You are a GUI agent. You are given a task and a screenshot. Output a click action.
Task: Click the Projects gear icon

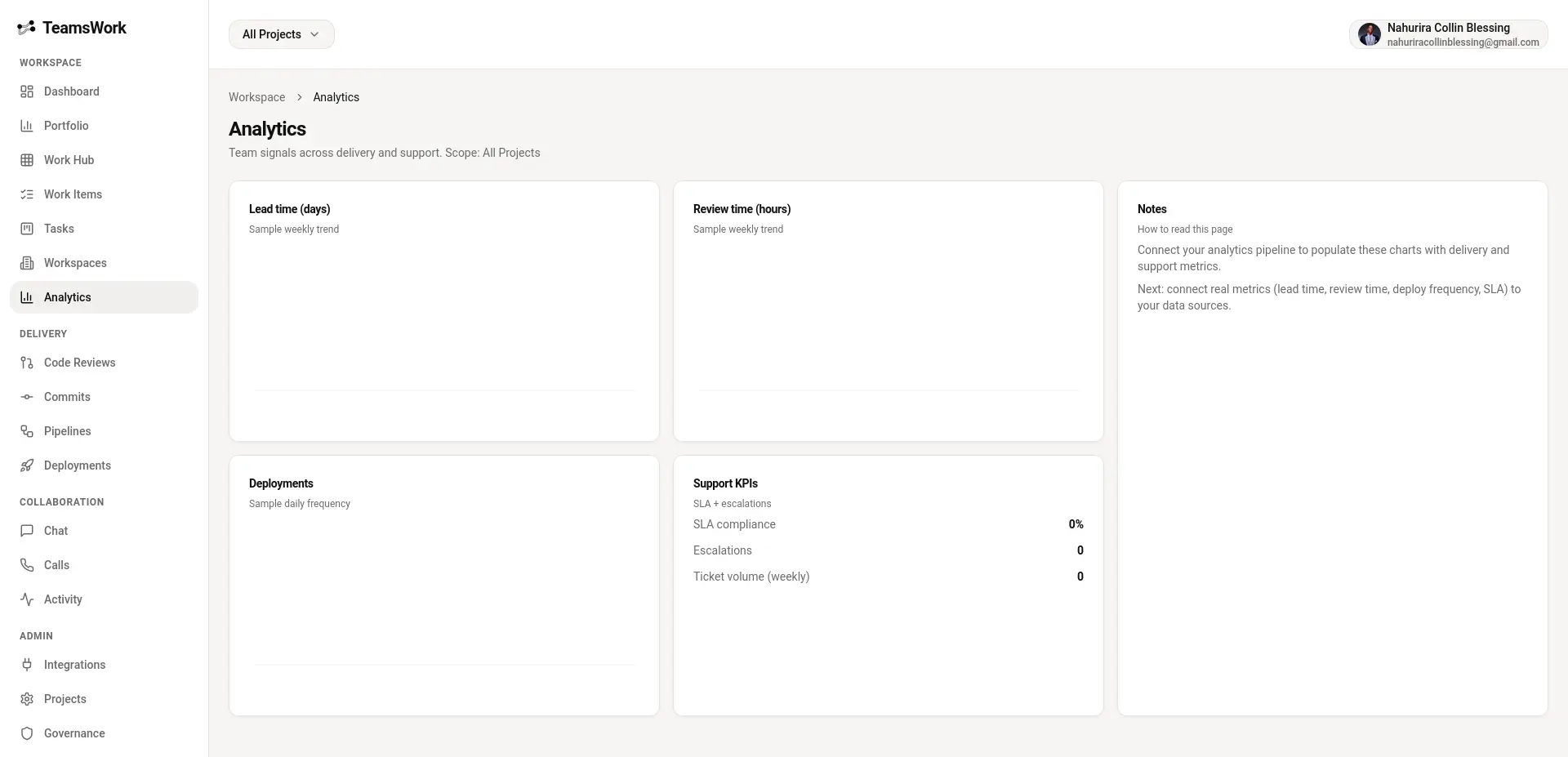pos(27,699)
